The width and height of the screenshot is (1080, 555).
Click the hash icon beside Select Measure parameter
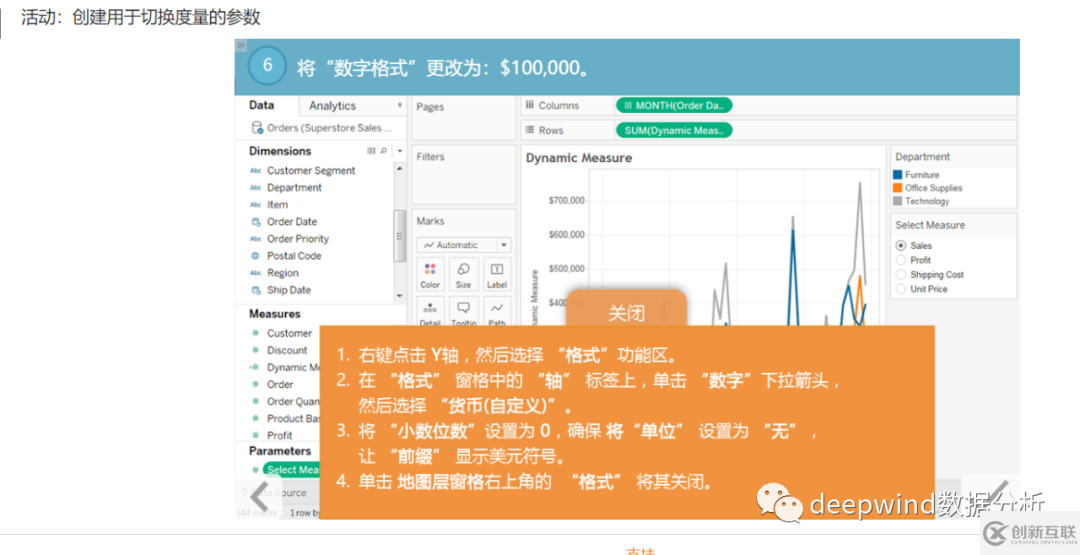tap(256, 470)
